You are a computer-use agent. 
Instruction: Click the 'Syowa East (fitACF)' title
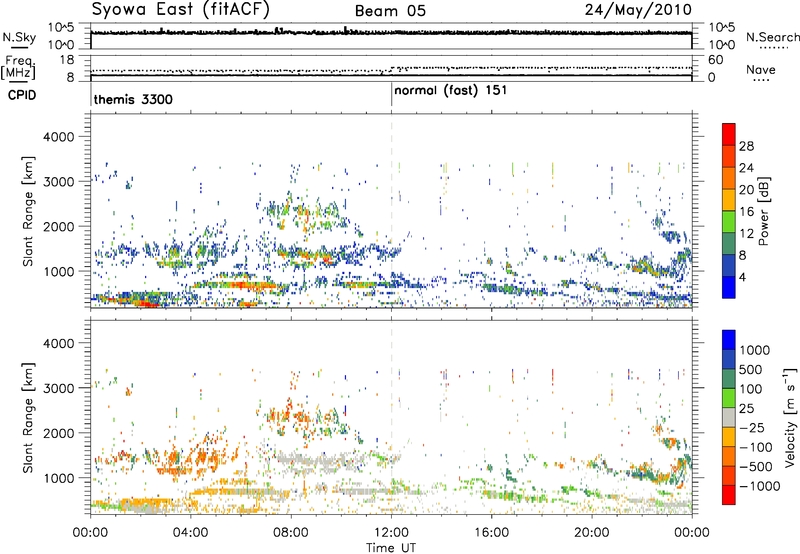coord(180,9)
